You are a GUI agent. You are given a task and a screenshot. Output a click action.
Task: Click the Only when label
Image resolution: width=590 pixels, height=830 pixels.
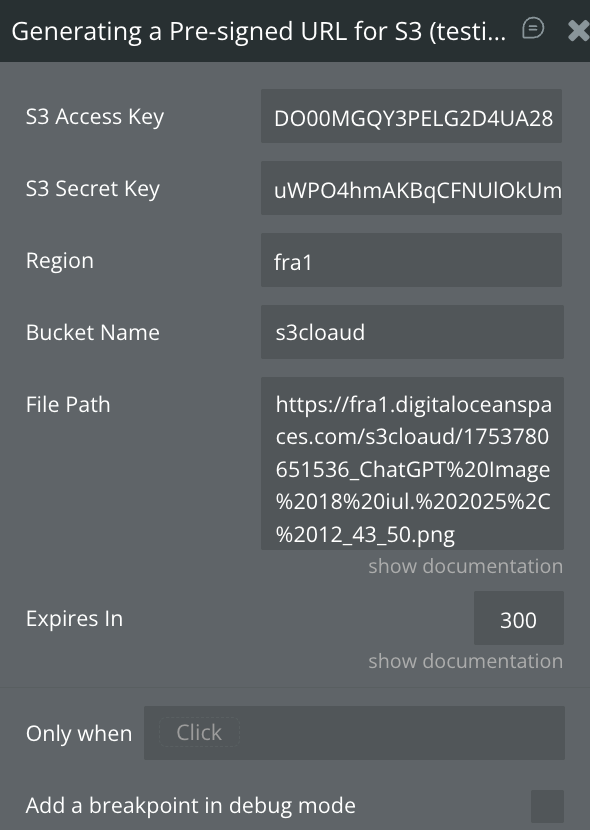coord(79,734)
